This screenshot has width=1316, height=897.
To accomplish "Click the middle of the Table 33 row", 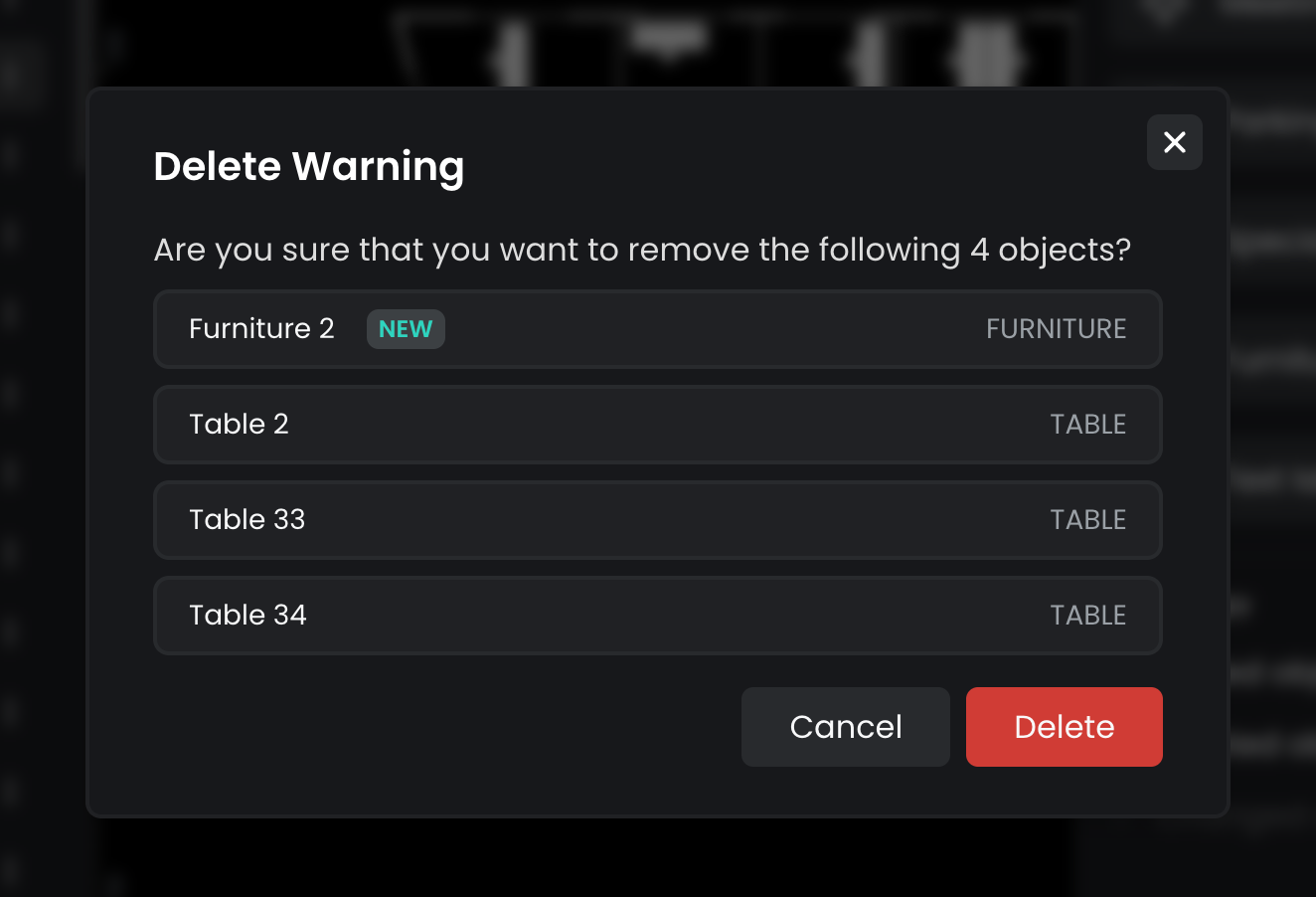I will [x=658, y=520].
